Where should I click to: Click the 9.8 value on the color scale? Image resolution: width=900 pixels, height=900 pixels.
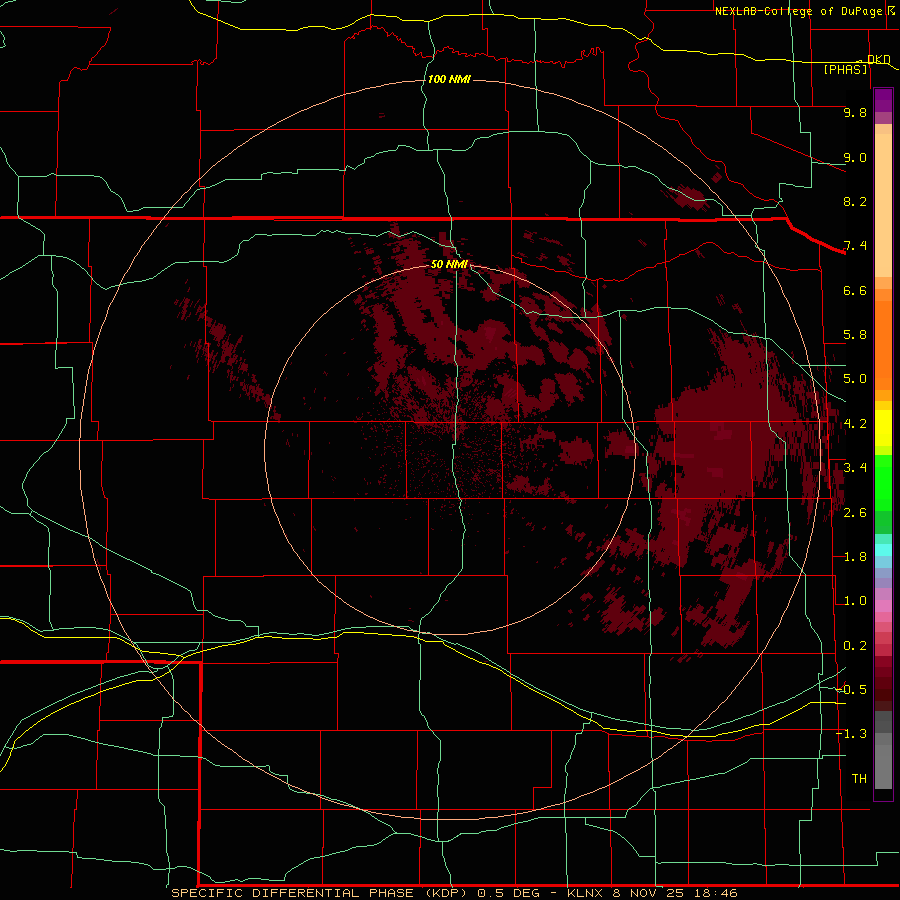click(x=855, y=112)
